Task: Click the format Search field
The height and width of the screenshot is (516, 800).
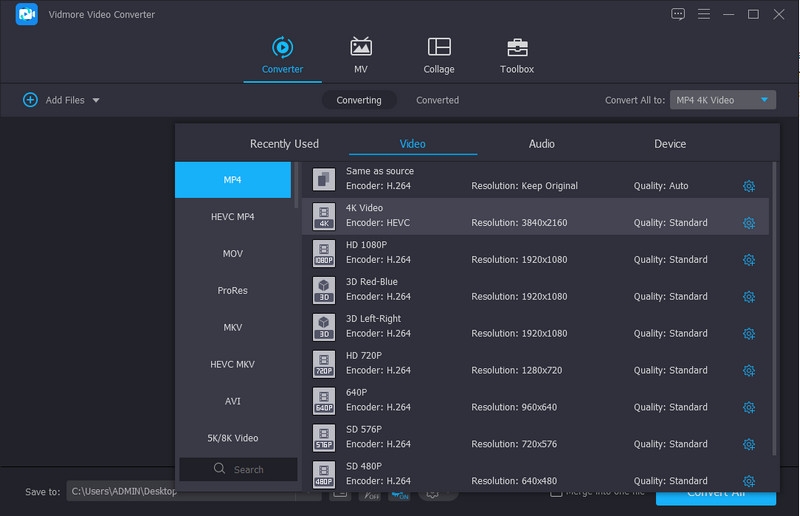Action: [238, 469]
